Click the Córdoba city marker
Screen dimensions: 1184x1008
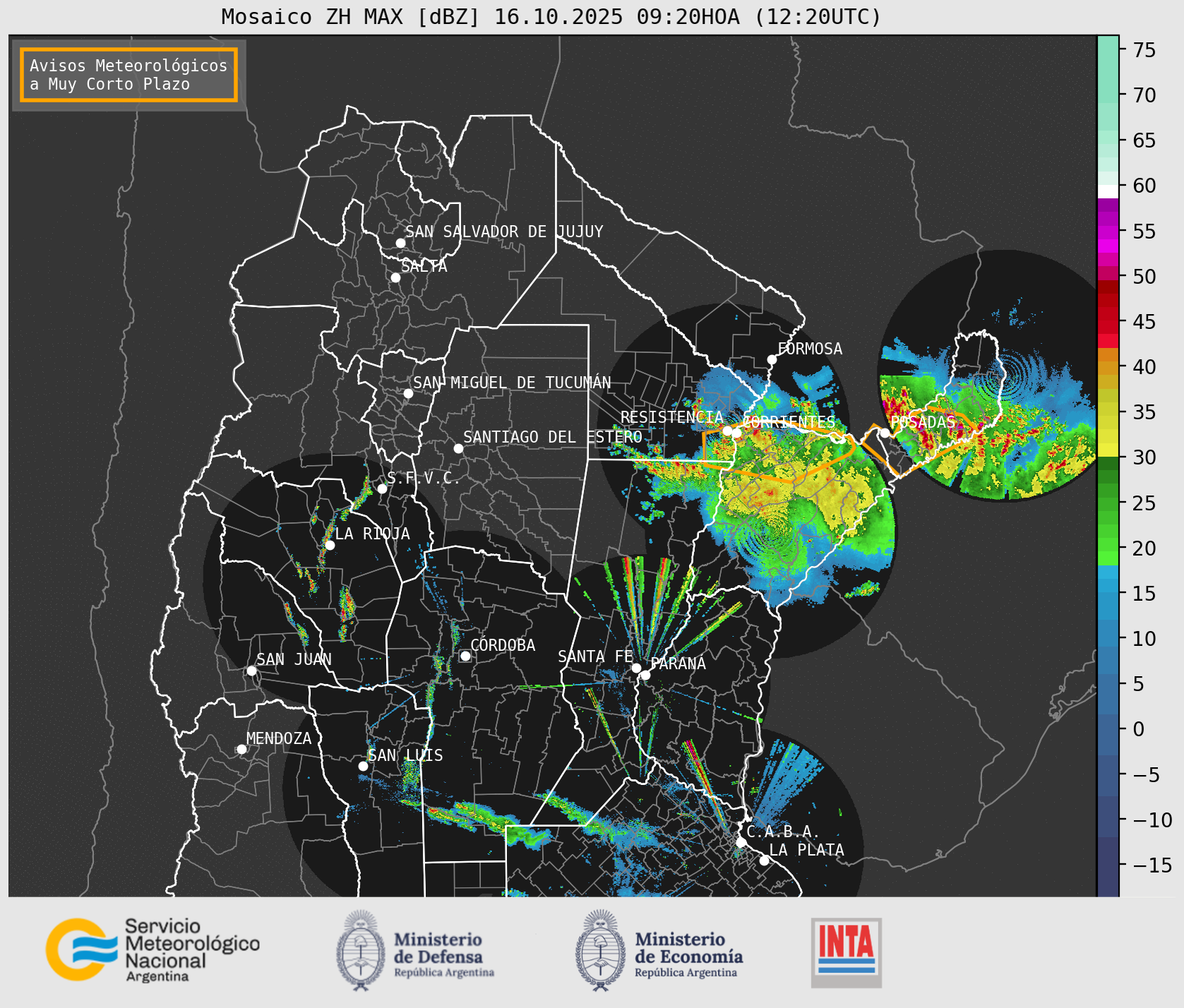pos(465,656)
